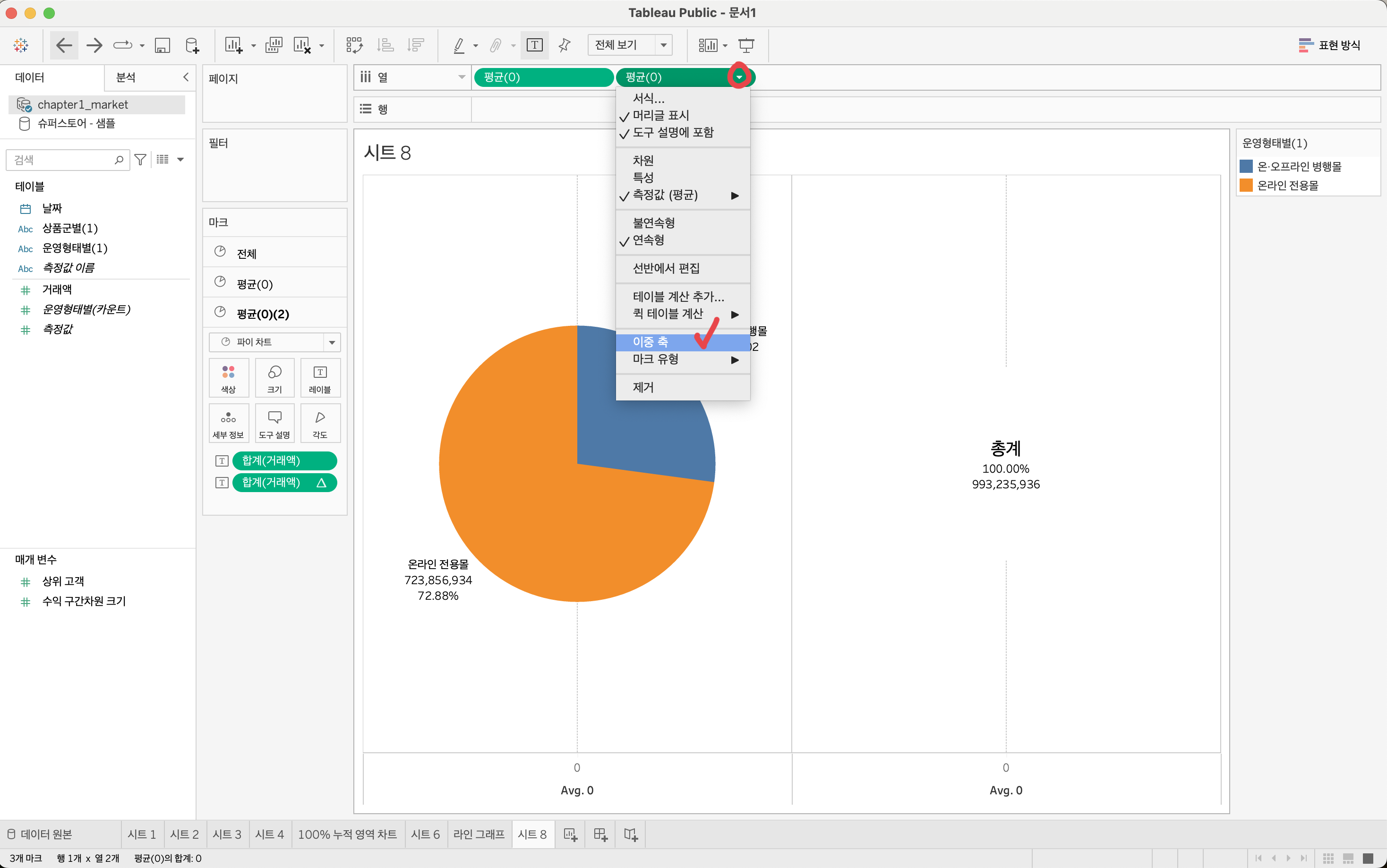Expand the Pie Chart mark type dropdown

point(331,342)
